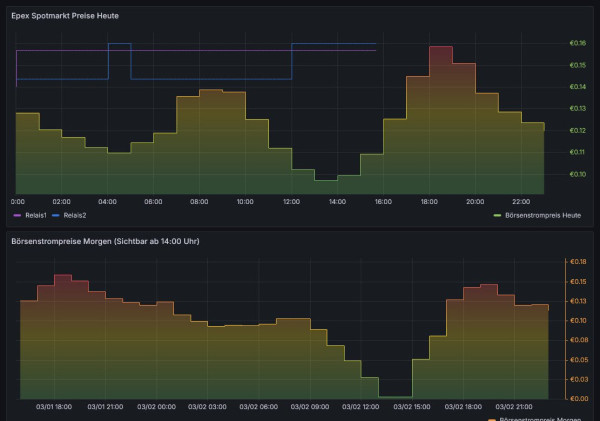Click the €0.10 y-axis label in top chart
600x421 pixels.
(577, 174)
